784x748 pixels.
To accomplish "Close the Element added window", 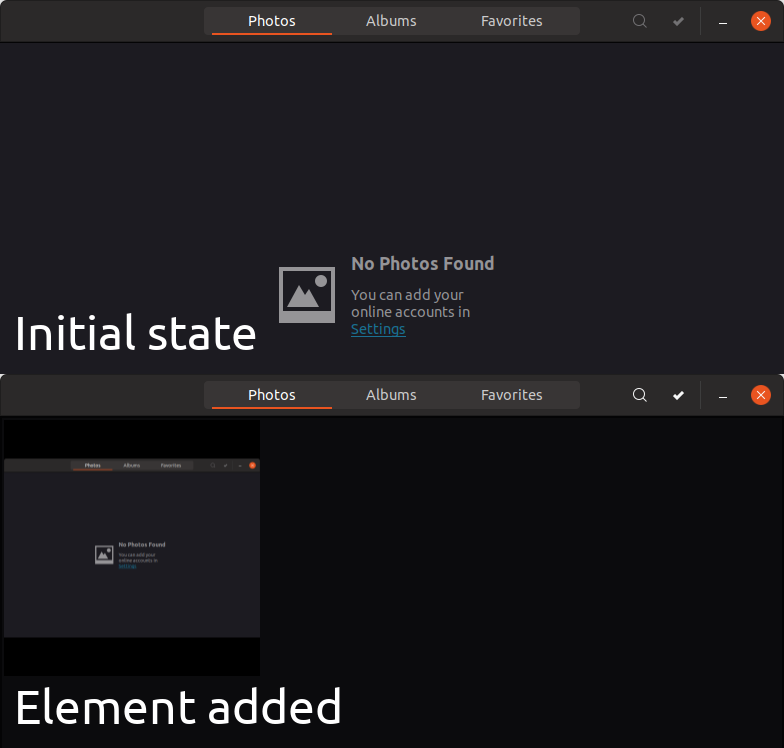I will coord(760,395).
